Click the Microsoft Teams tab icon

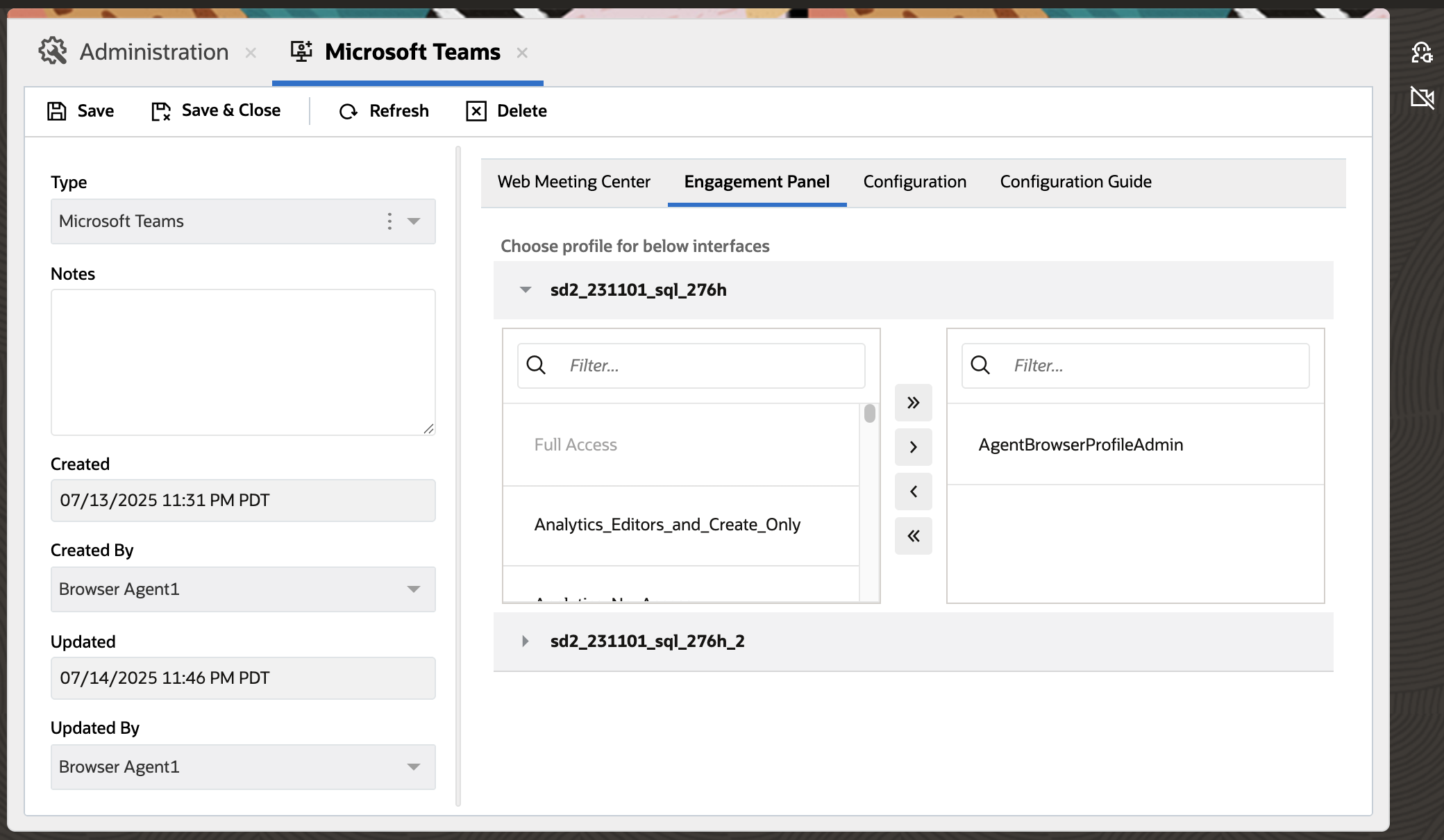pyautogui.click(x=301, y=51)
